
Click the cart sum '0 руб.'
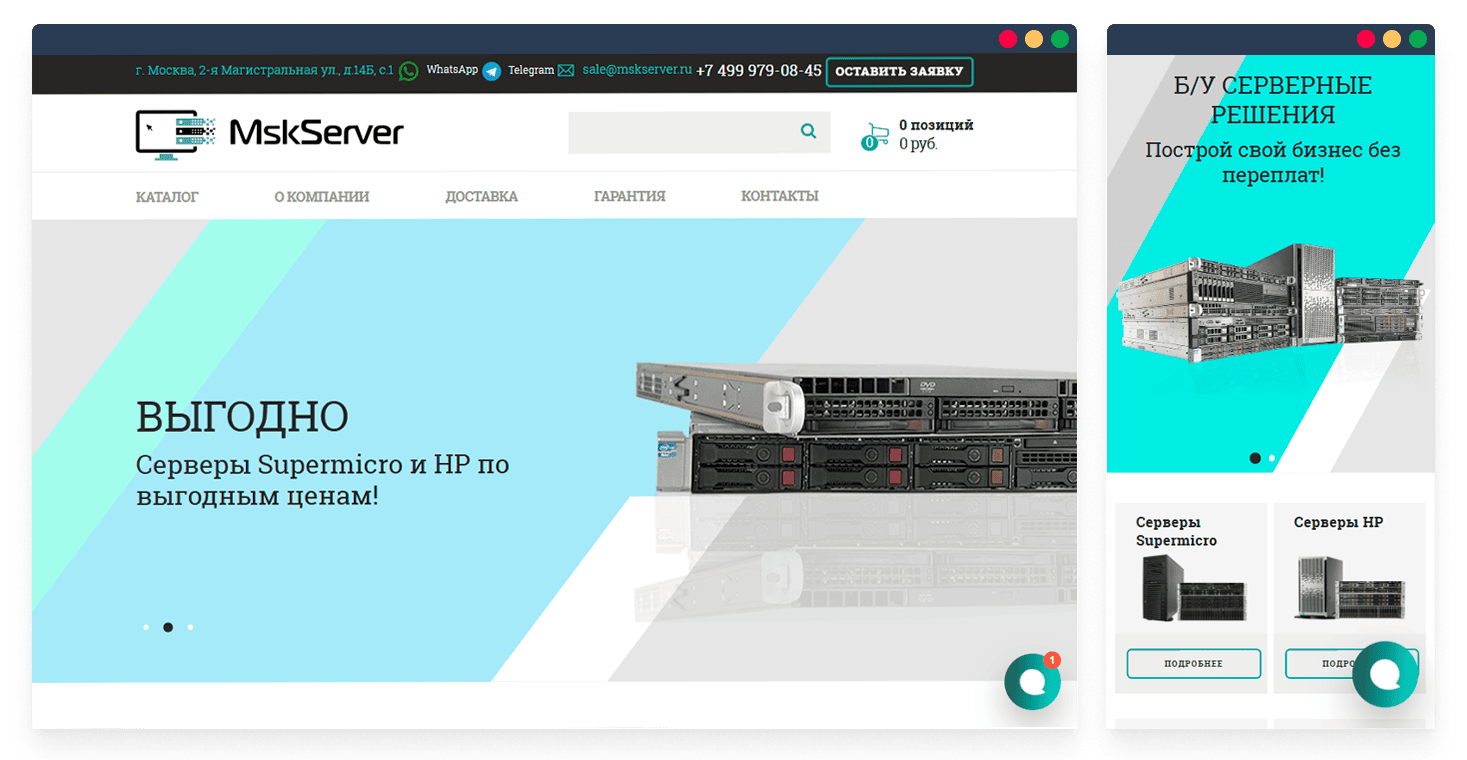(918, 144)
